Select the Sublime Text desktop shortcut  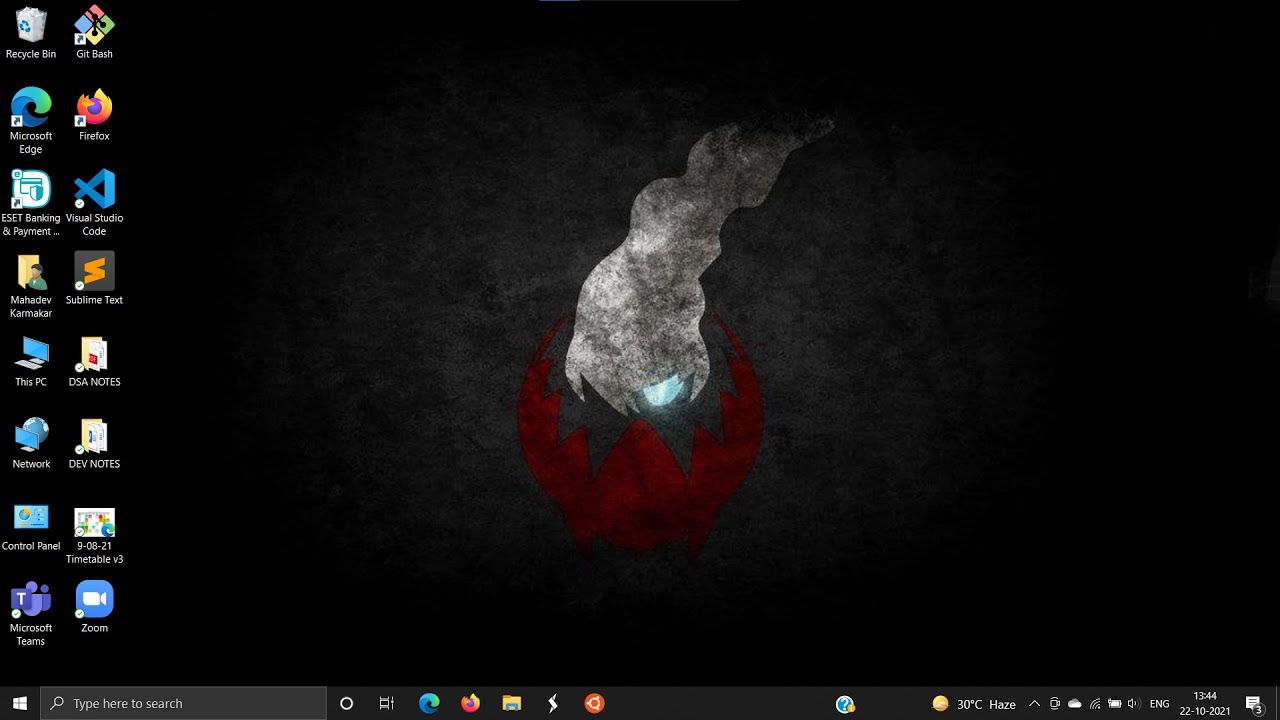tap(94, 279)
